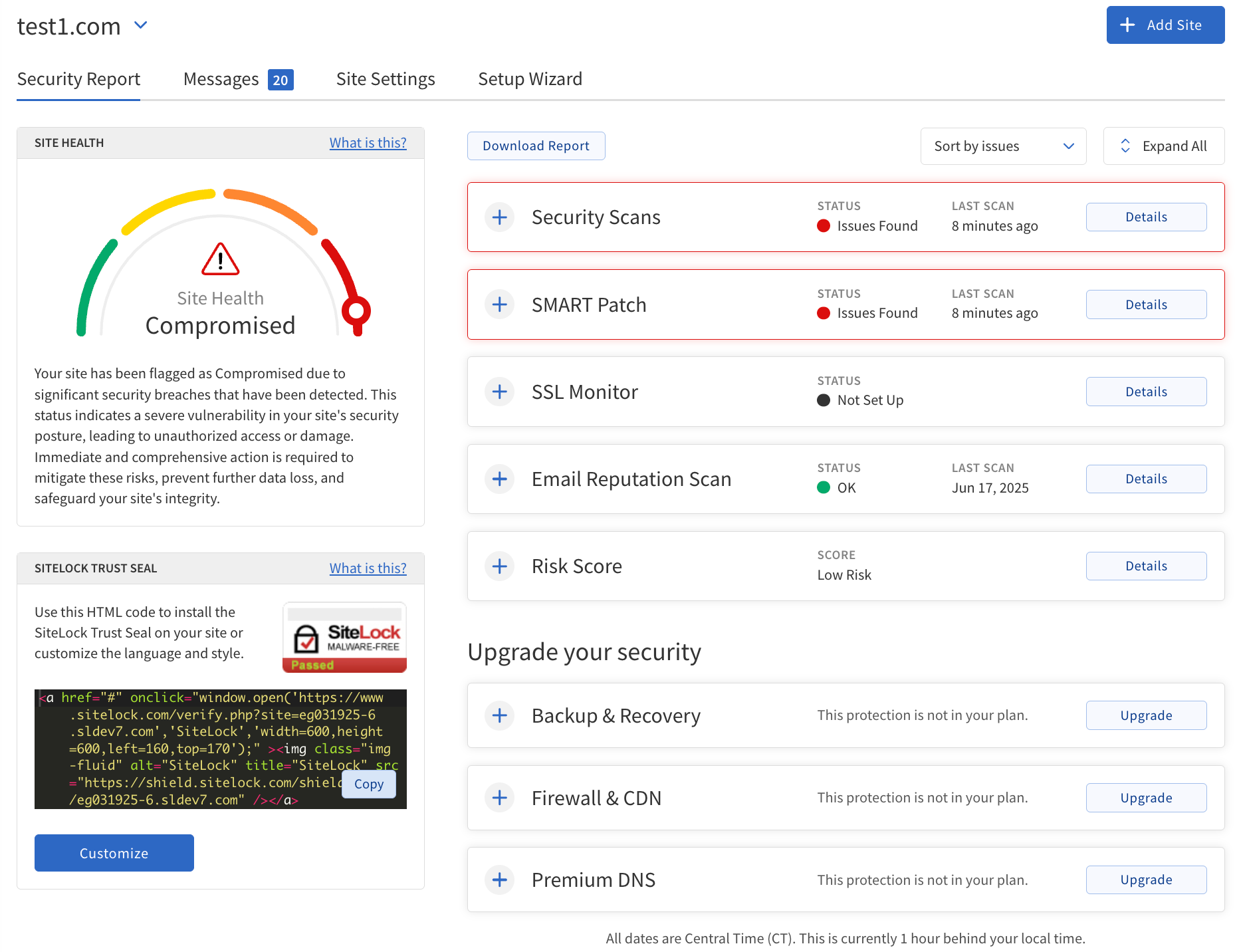Click the red gauge needle indicator

pos(356,312)
